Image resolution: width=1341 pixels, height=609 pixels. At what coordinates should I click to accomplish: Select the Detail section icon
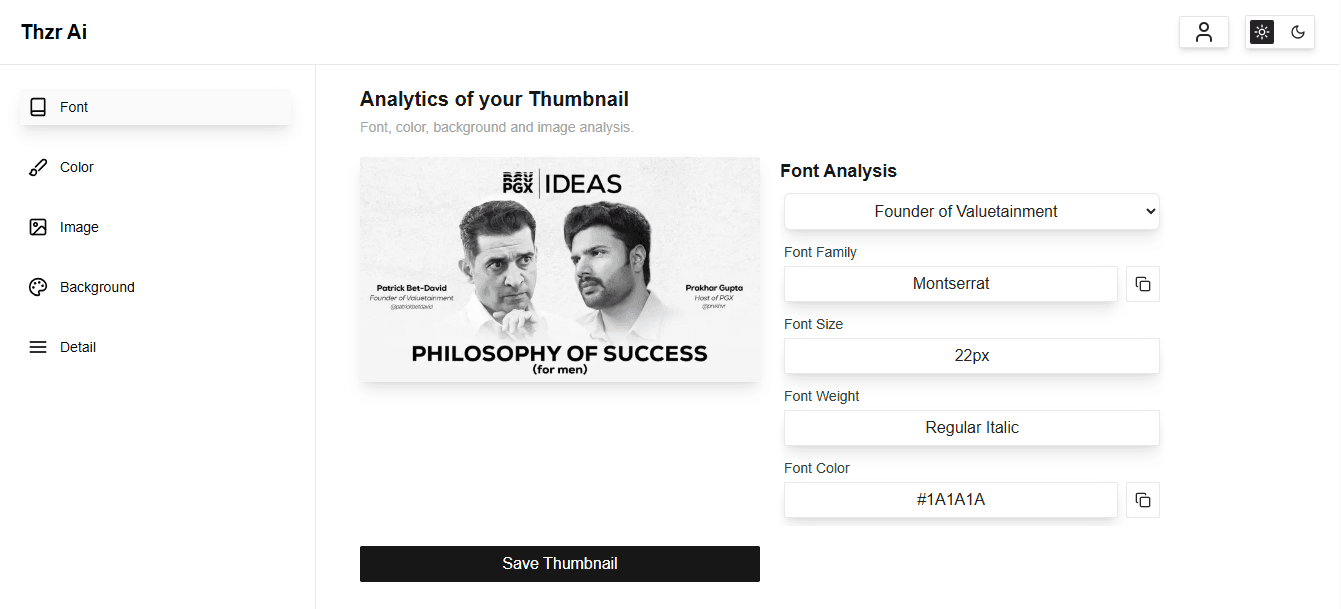point(38,347)
